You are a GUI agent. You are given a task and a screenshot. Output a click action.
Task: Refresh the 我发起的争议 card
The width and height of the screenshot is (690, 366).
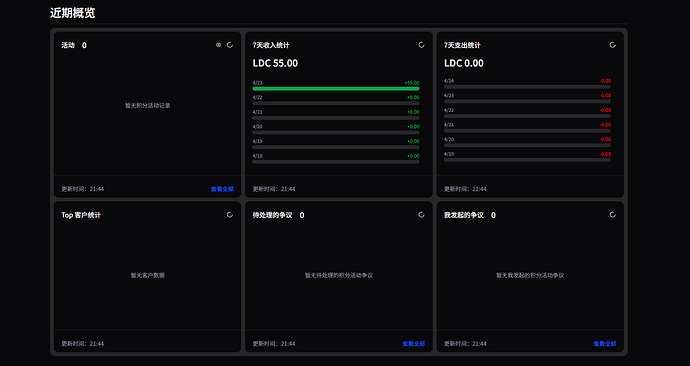point(612,215)
